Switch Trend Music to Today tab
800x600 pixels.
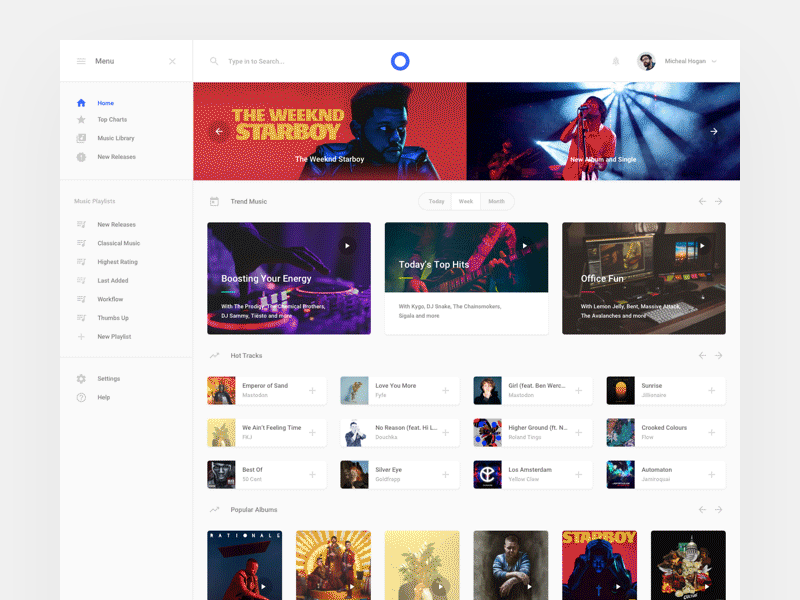point(436,202)
